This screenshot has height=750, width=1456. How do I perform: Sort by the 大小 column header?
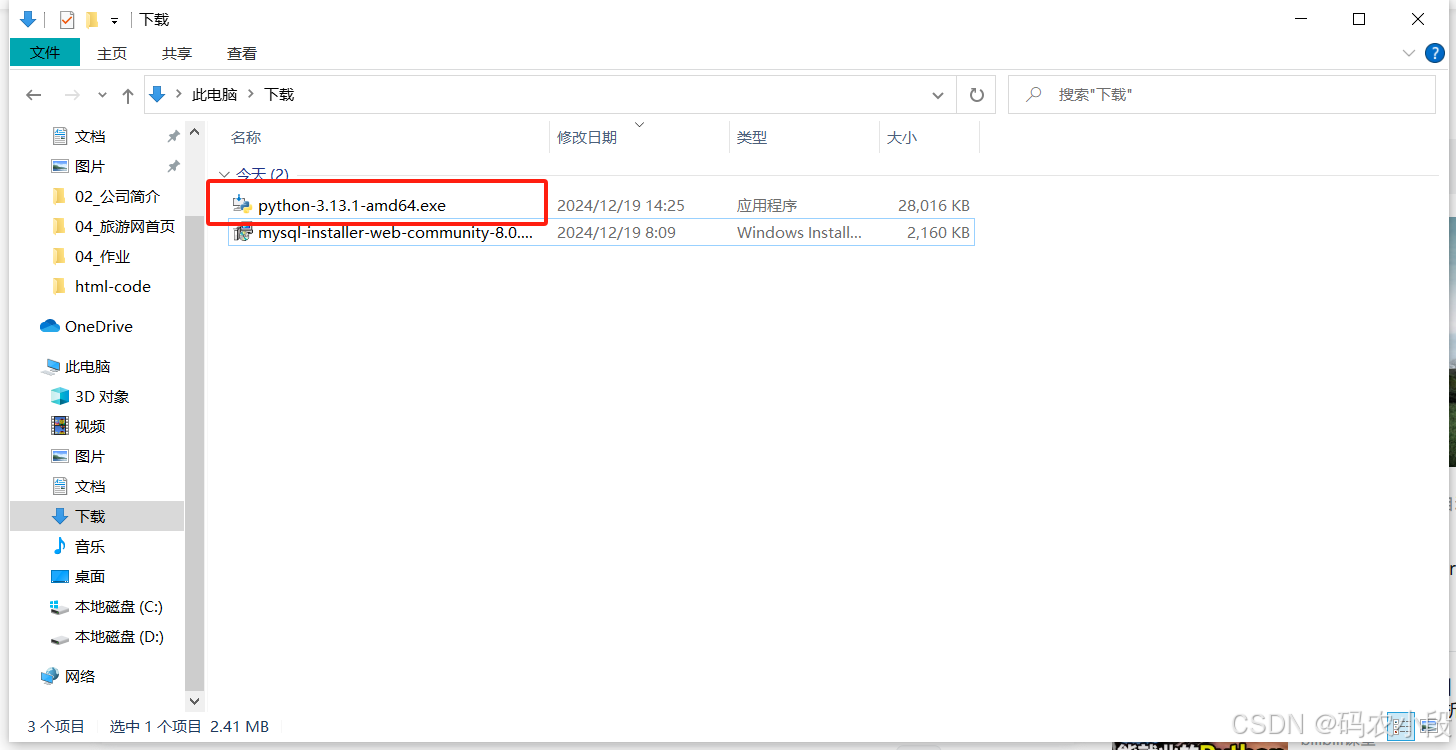[902, 138]
